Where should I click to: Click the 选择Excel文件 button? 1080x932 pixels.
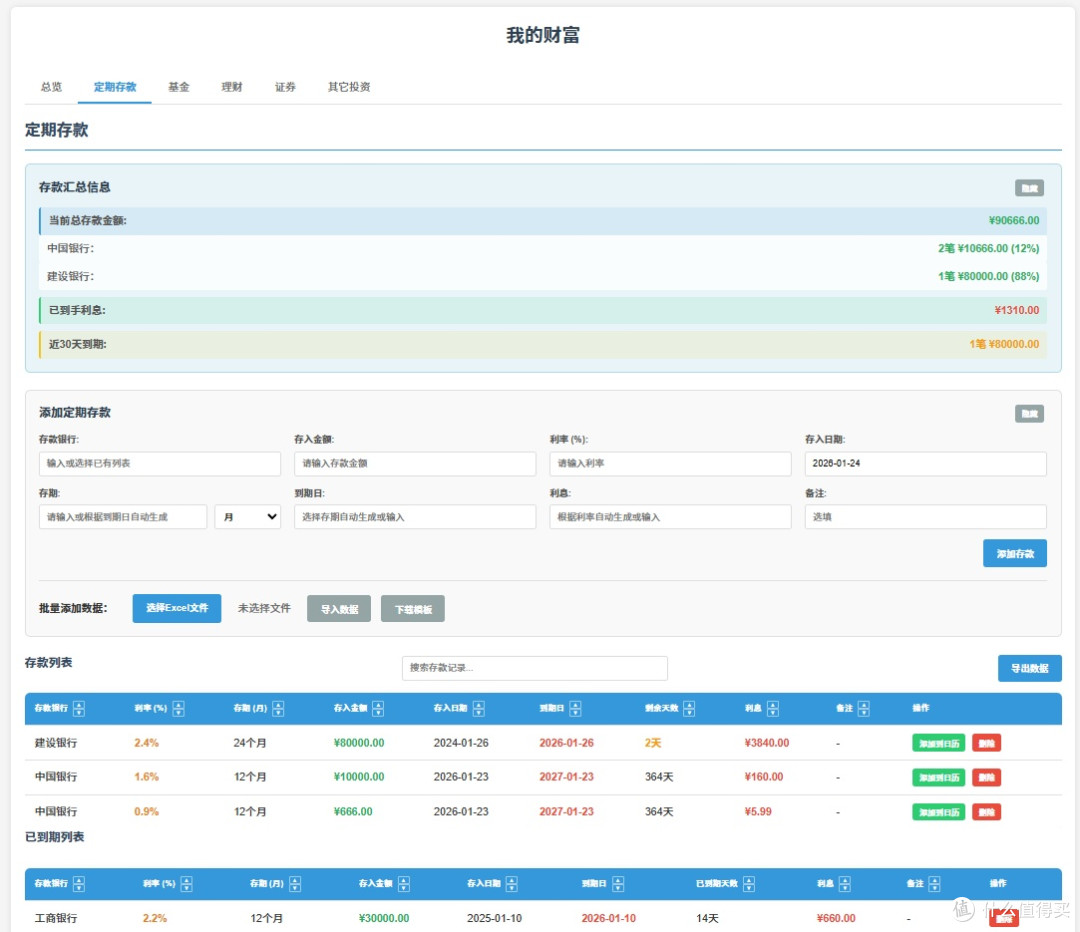coord(177,608)
